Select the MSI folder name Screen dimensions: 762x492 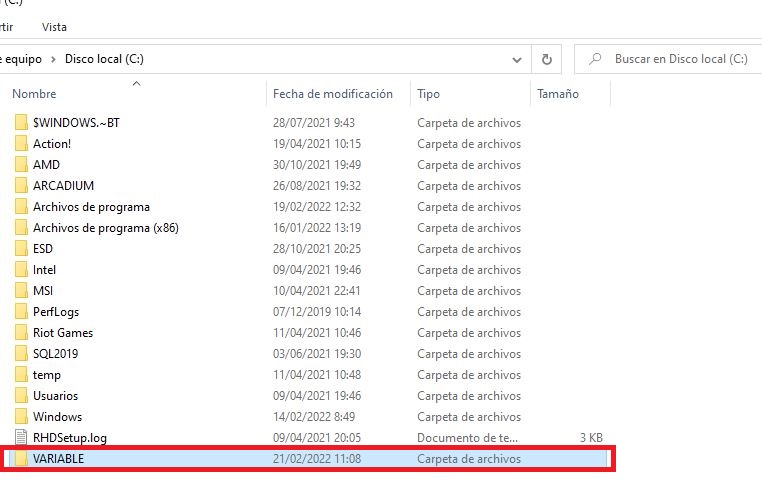tap(43, 290)
